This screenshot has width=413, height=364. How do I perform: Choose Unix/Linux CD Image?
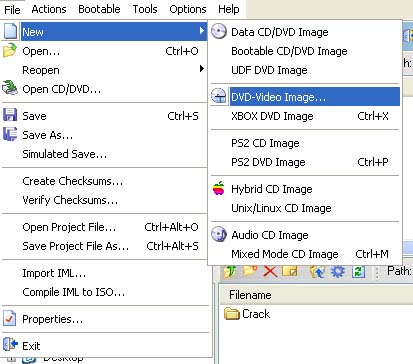tap(305, 208)
